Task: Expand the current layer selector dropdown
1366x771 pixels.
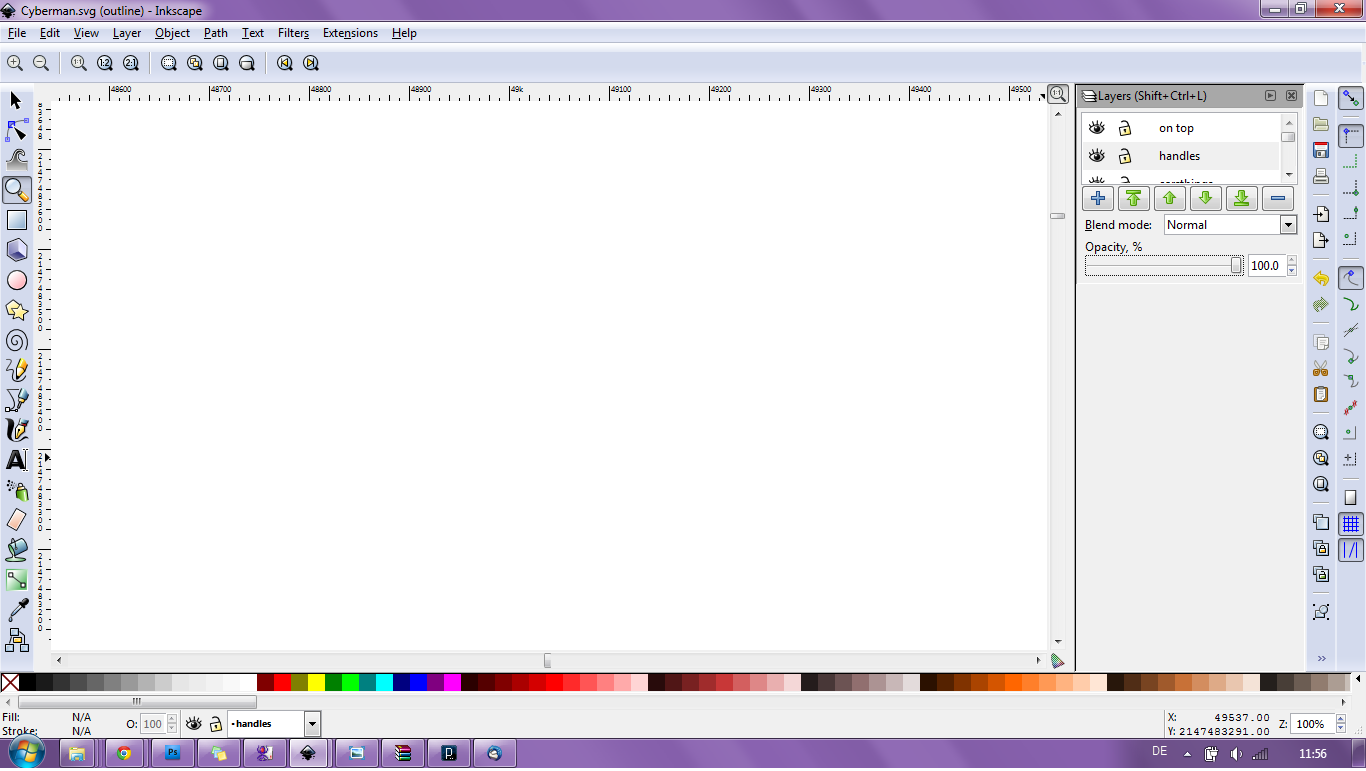Action: [312, 724]
